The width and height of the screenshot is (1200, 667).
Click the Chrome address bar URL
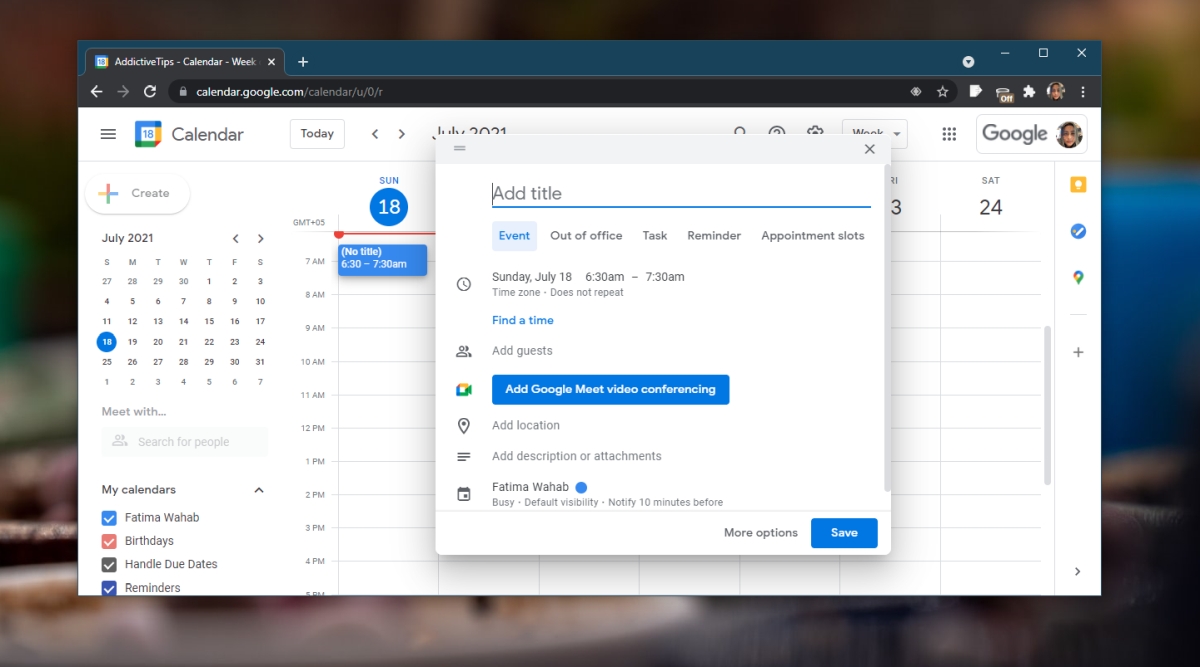coord(289,92)
